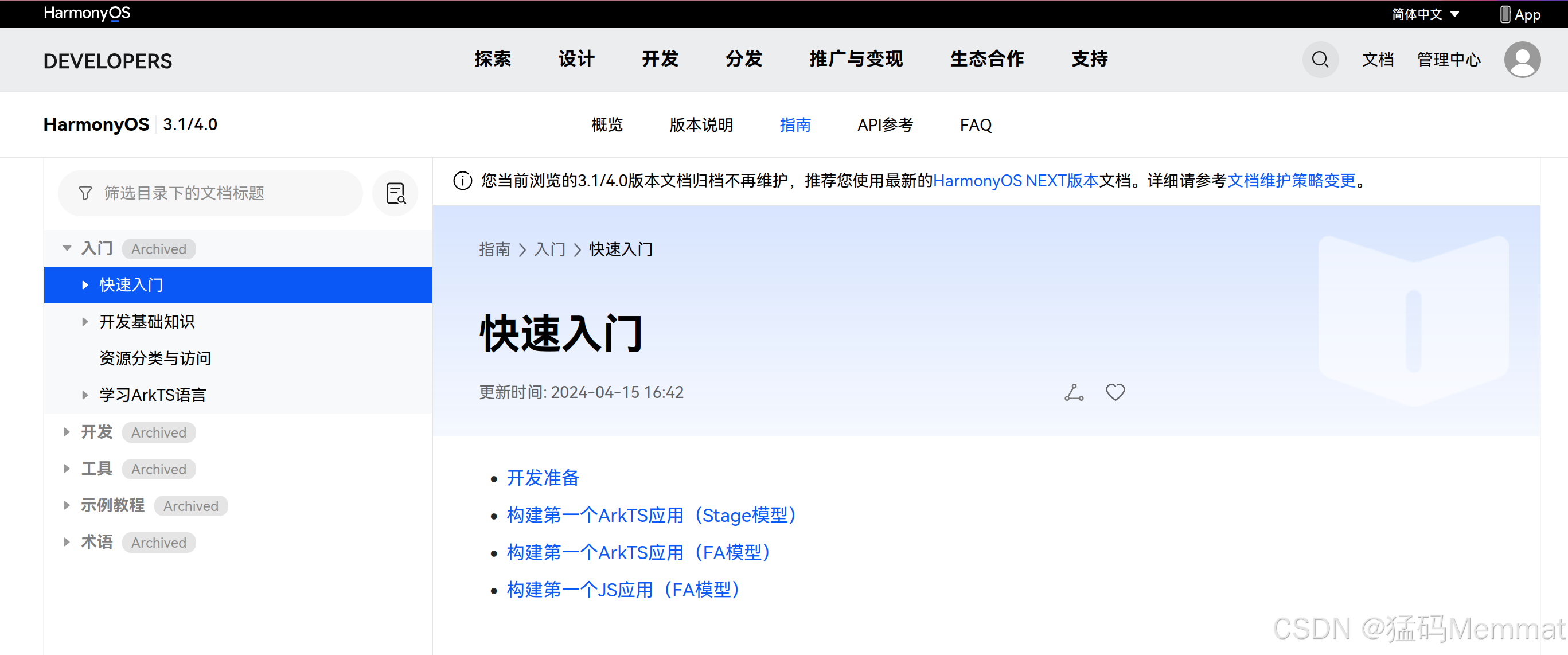
Task: Open the 管理中心 link
Action: (x=1449, y=60)
